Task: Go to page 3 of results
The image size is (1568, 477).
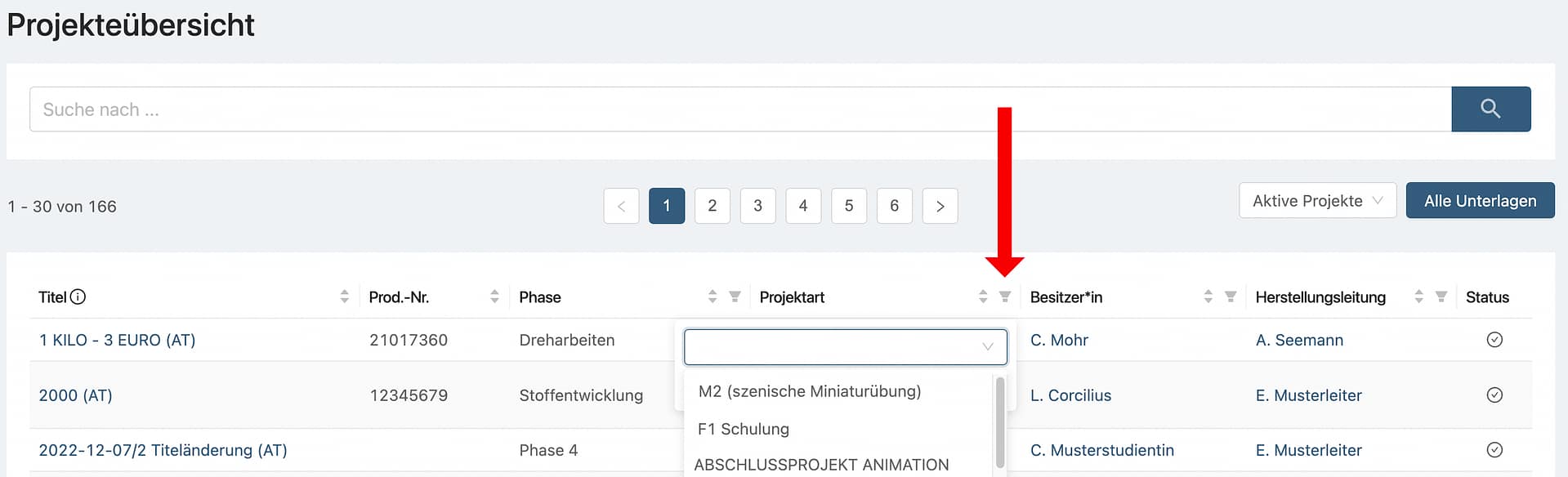Action: pos(757,206)
